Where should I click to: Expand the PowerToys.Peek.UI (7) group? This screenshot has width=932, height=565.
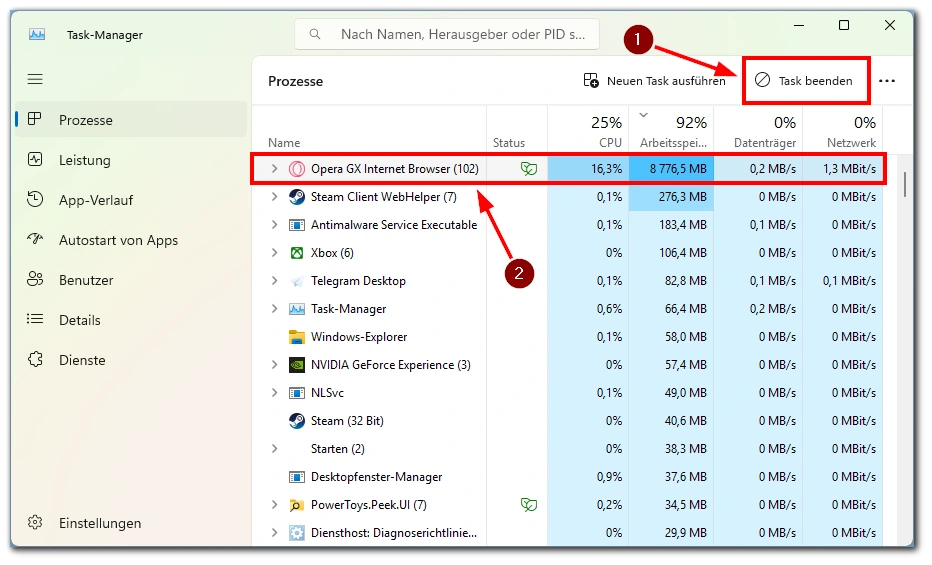[x=274, y=504]
